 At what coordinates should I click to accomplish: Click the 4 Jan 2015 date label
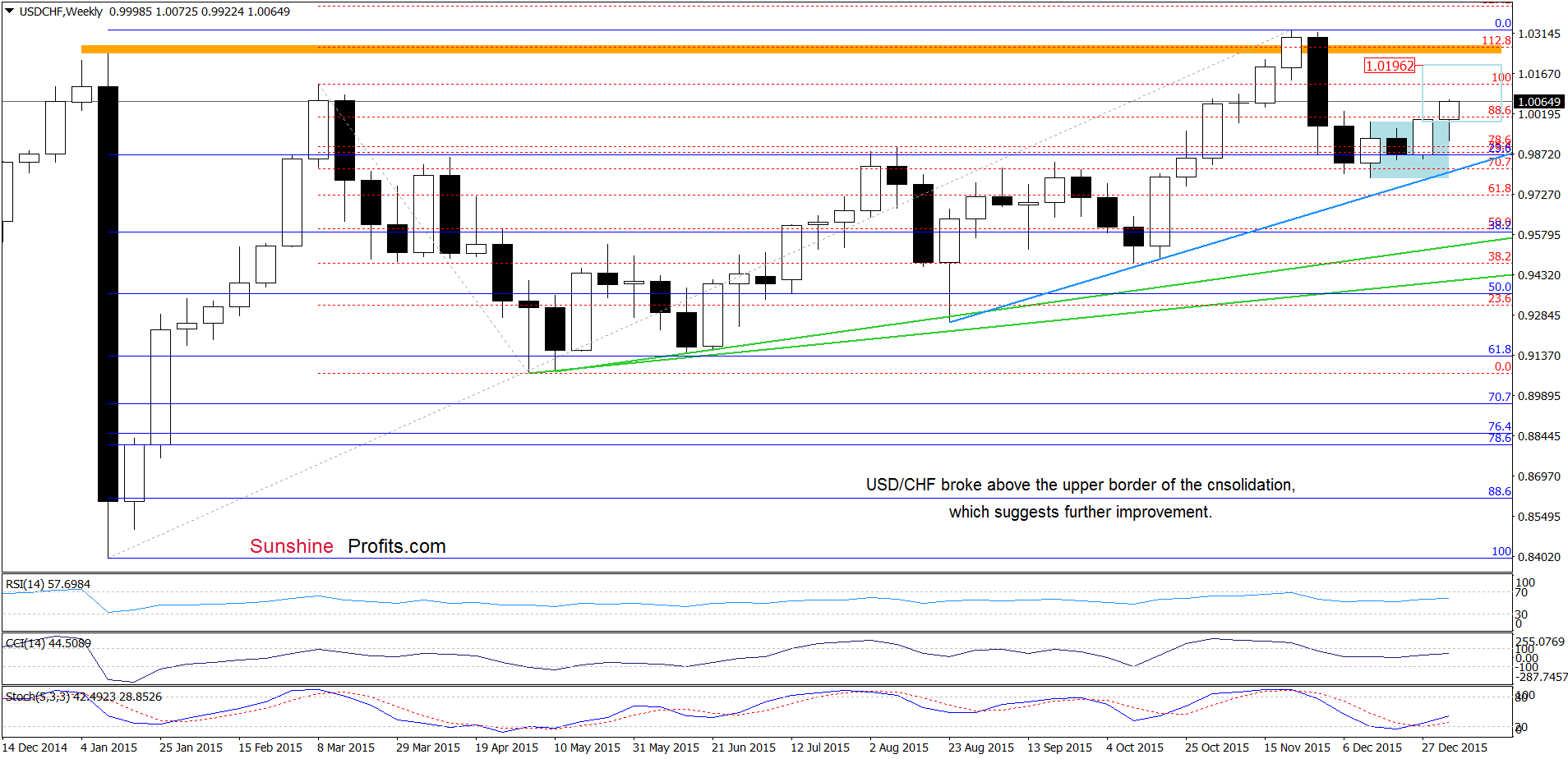[x=108, y=747]
